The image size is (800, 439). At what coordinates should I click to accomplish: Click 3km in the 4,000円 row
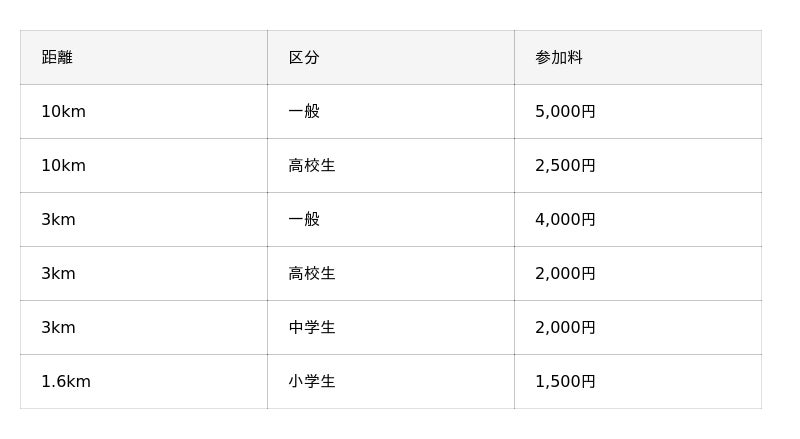(x=58, y=220)
